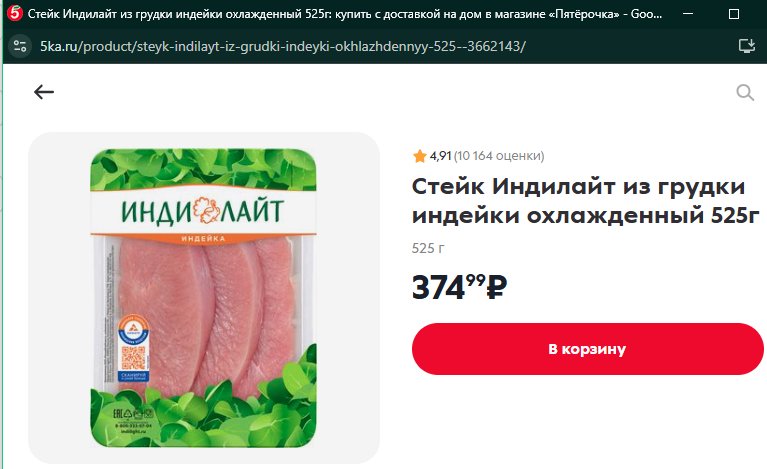The width and height of the screenshot is (767, 469).
Task: Install app icon at address bar end
Action: 746,46
